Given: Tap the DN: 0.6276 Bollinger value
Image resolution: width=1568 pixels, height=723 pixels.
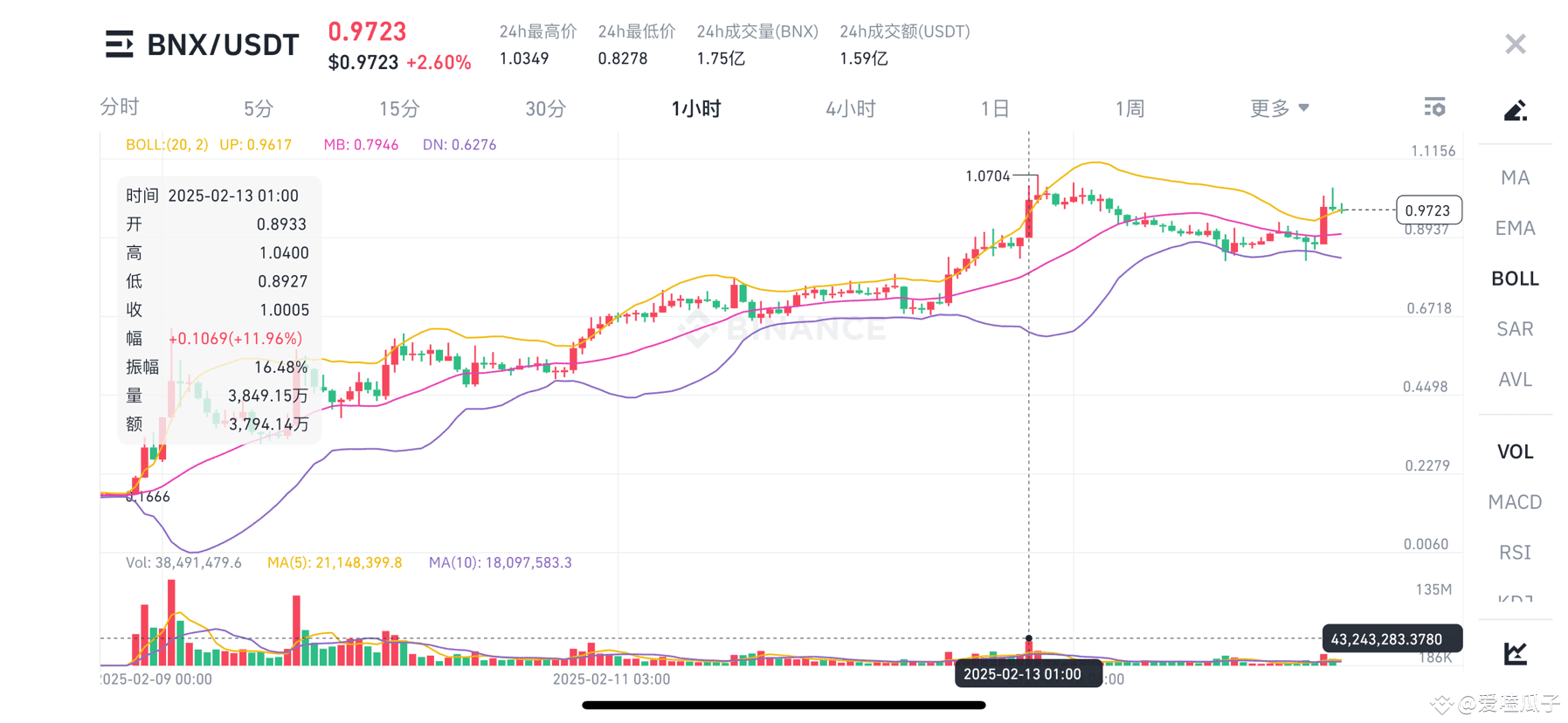Looking at the screenshot, I should (459, 145).
